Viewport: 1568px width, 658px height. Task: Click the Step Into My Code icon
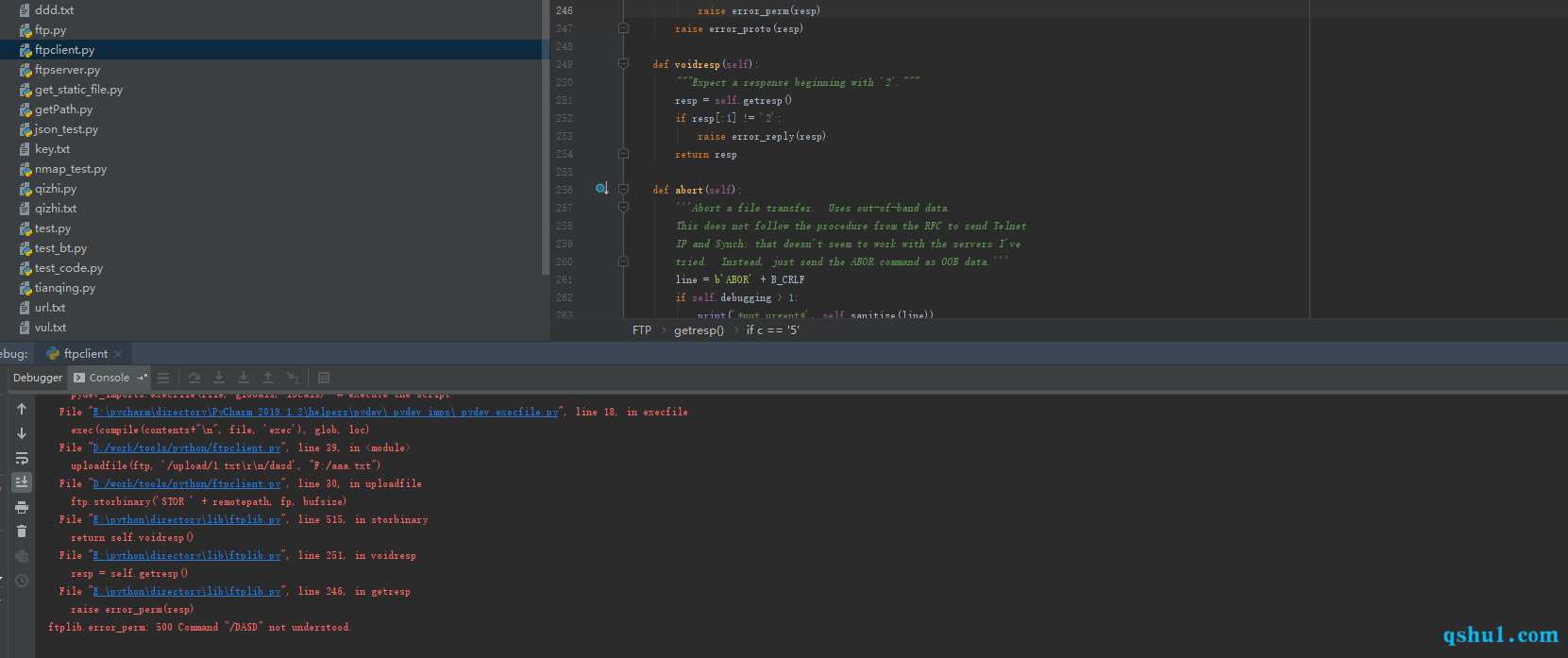click(x=244, y=378)
